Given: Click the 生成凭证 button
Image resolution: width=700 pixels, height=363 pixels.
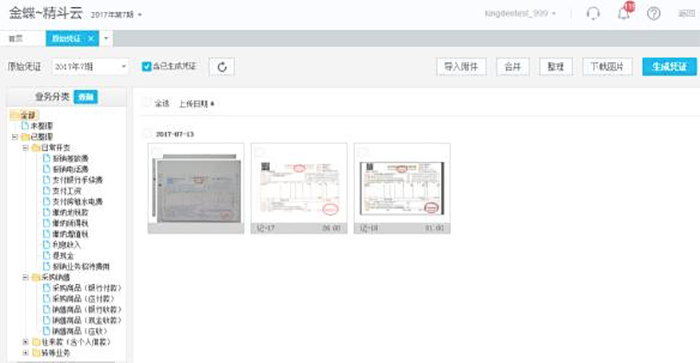Looking at the screenshot, I should (669, 67).
